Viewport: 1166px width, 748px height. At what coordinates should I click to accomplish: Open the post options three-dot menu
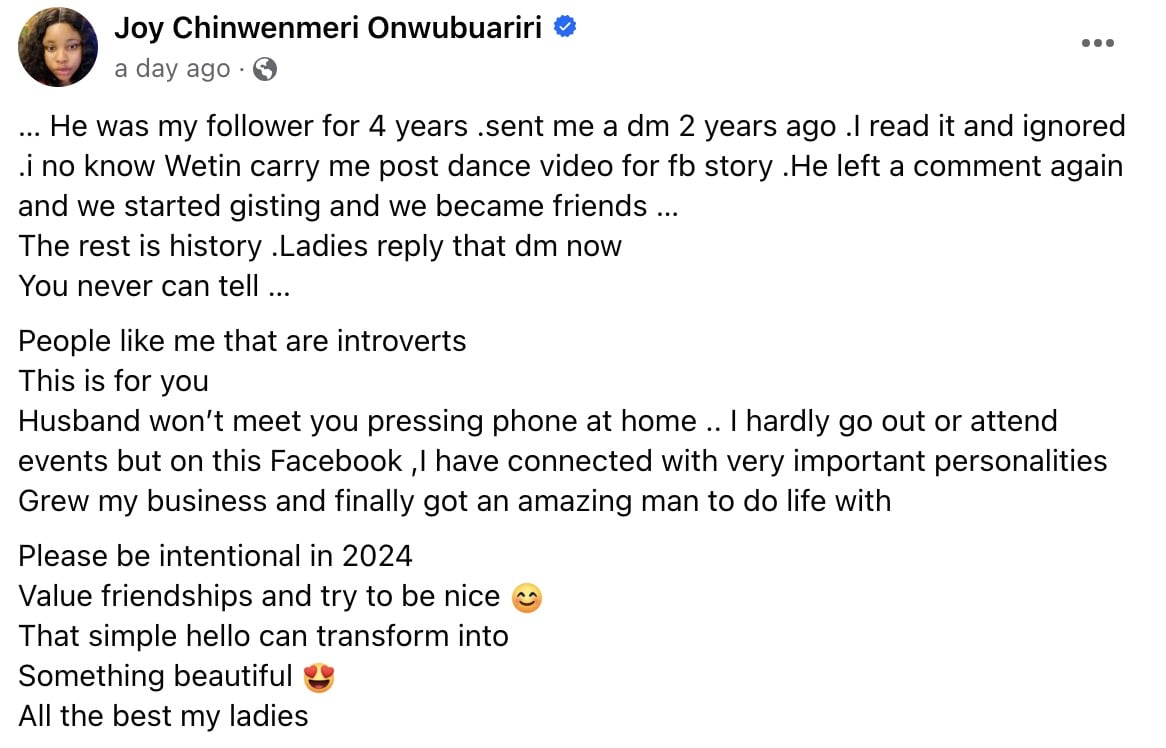coord(1098,43)
